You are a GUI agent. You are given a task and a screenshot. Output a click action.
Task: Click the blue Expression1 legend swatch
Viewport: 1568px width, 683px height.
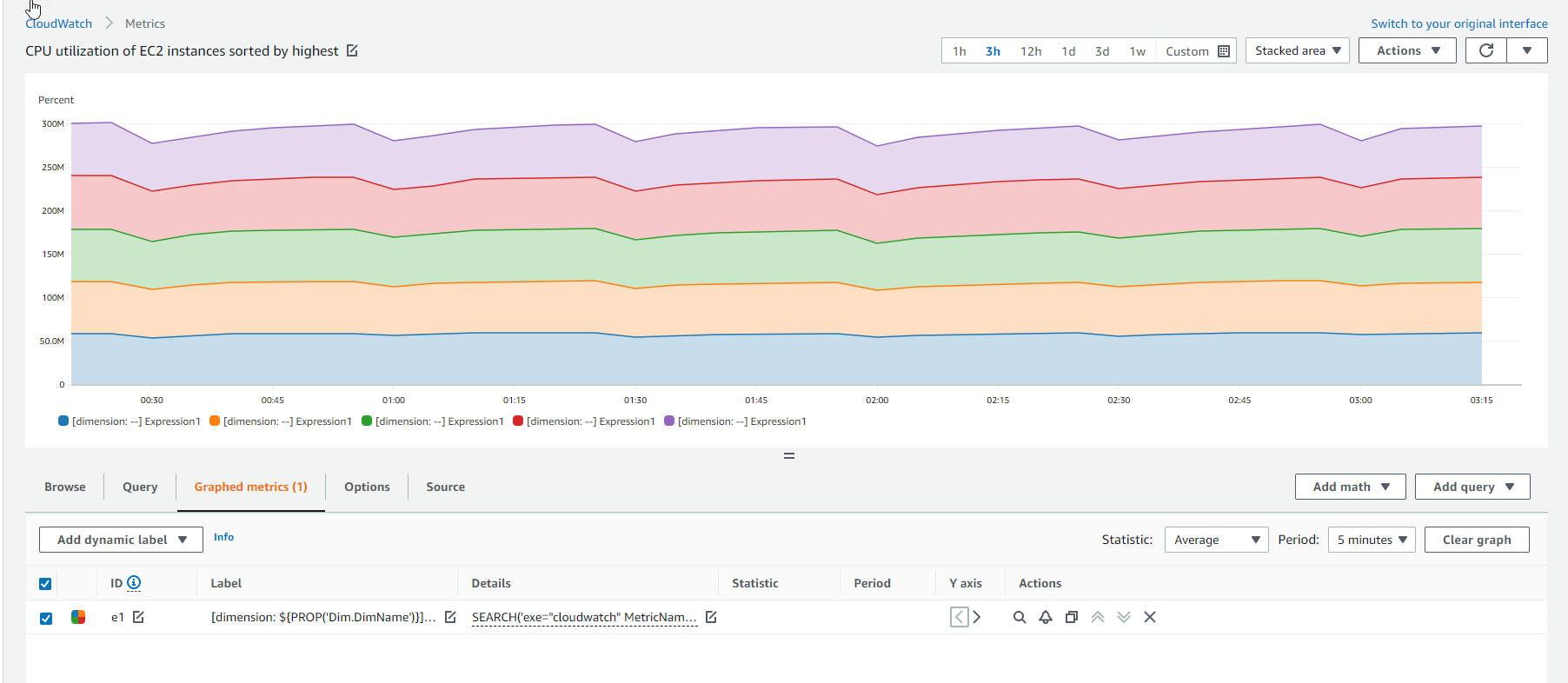point(63,421)
